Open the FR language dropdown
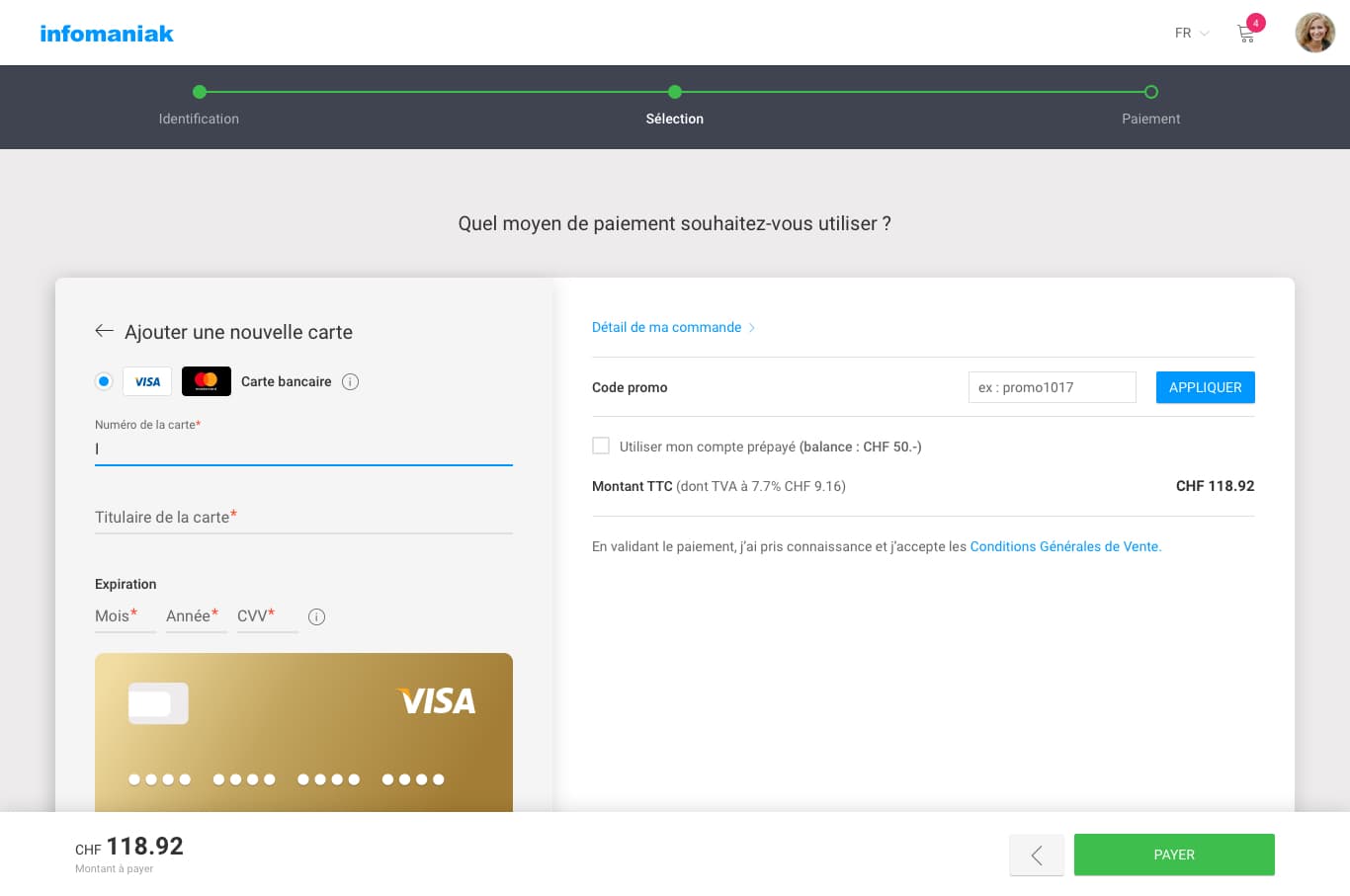The width and height of the screenshot is (1350, 896). pyautogui.click(x=1191, y=34)
